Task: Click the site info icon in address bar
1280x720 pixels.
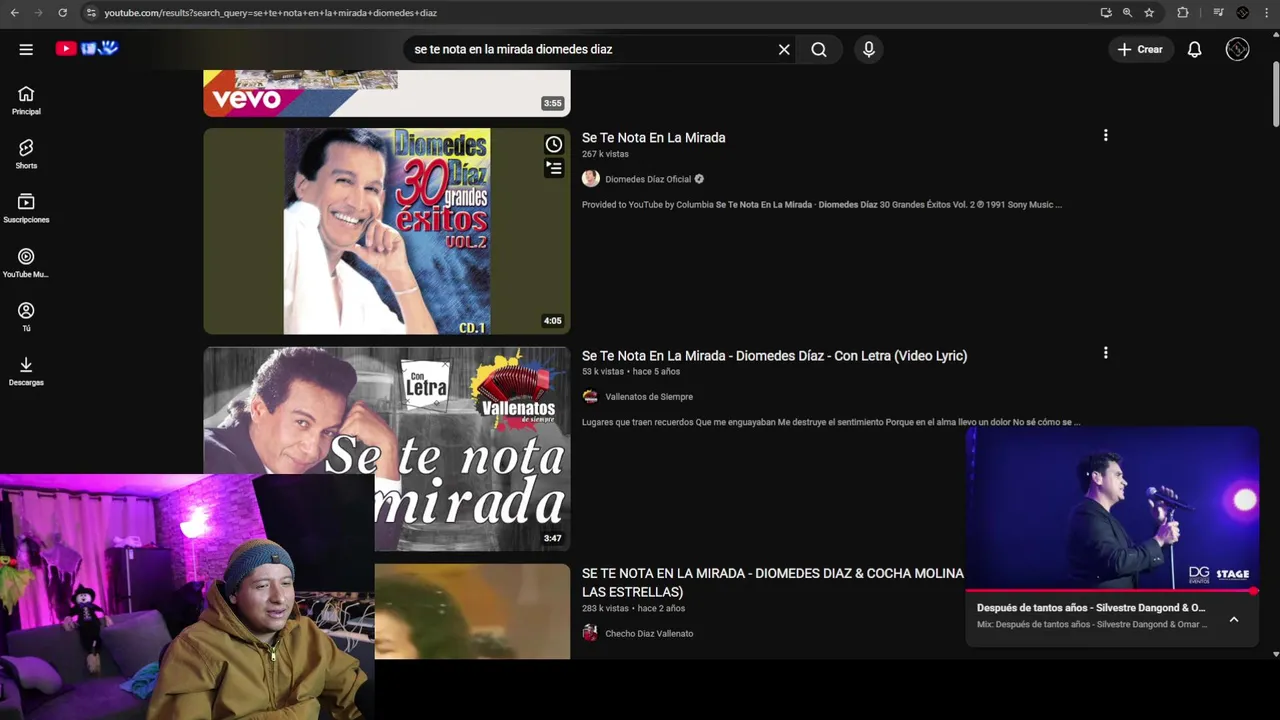Action: 90,13
